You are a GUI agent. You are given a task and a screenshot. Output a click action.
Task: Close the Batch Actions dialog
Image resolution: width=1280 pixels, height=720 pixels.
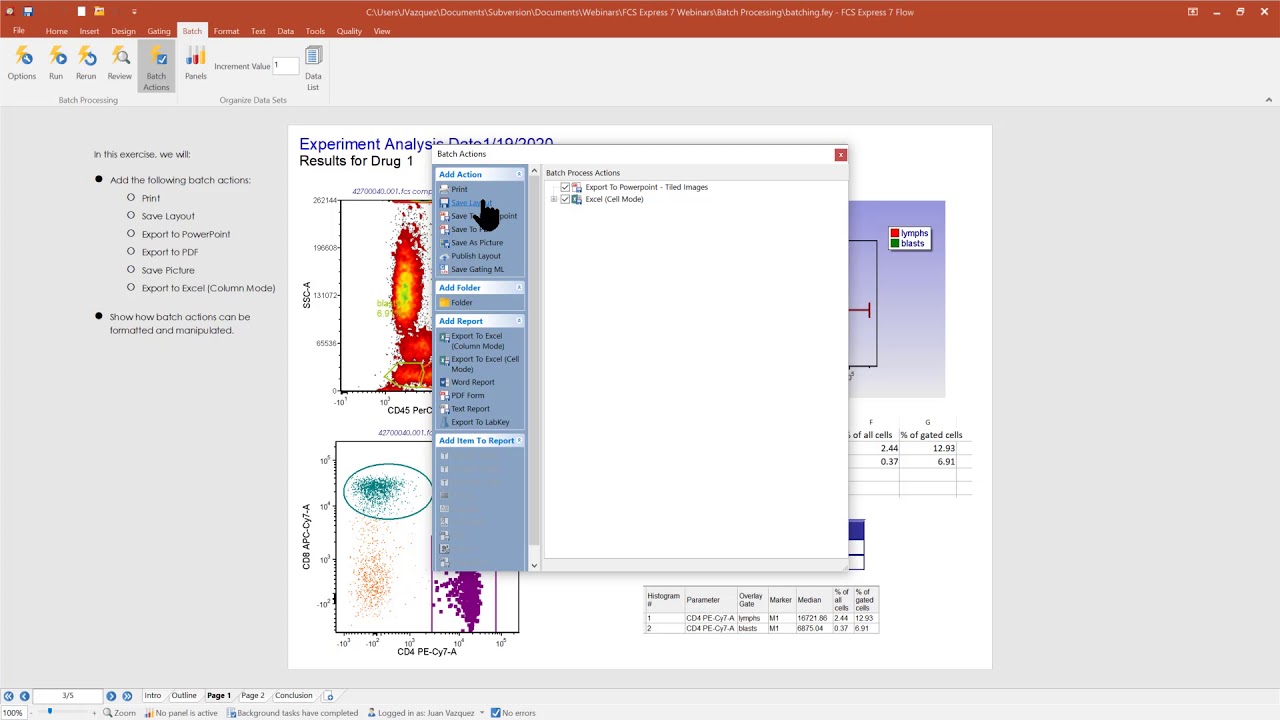click(x=841, y=154)
